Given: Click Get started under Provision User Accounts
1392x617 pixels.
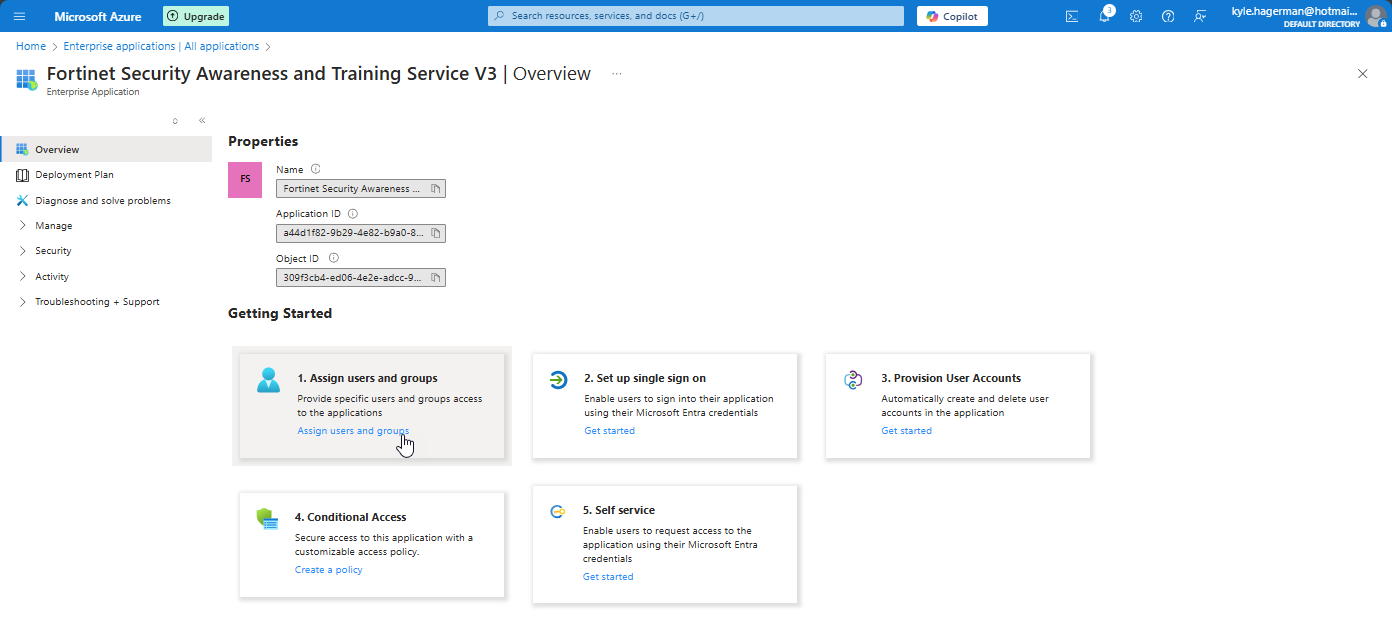Looking at the screenshot, I should click(x=906, y=431).
